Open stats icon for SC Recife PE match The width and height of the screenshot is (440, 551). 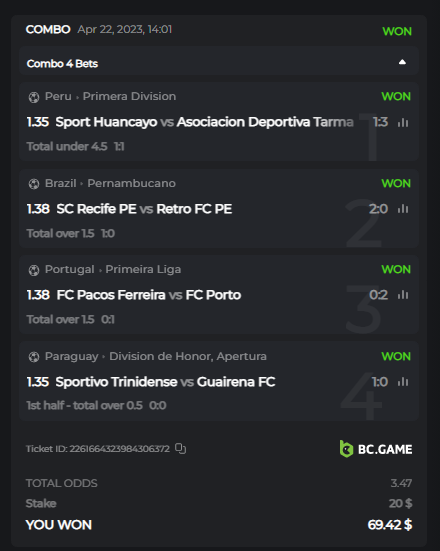(x=403, y=209)
